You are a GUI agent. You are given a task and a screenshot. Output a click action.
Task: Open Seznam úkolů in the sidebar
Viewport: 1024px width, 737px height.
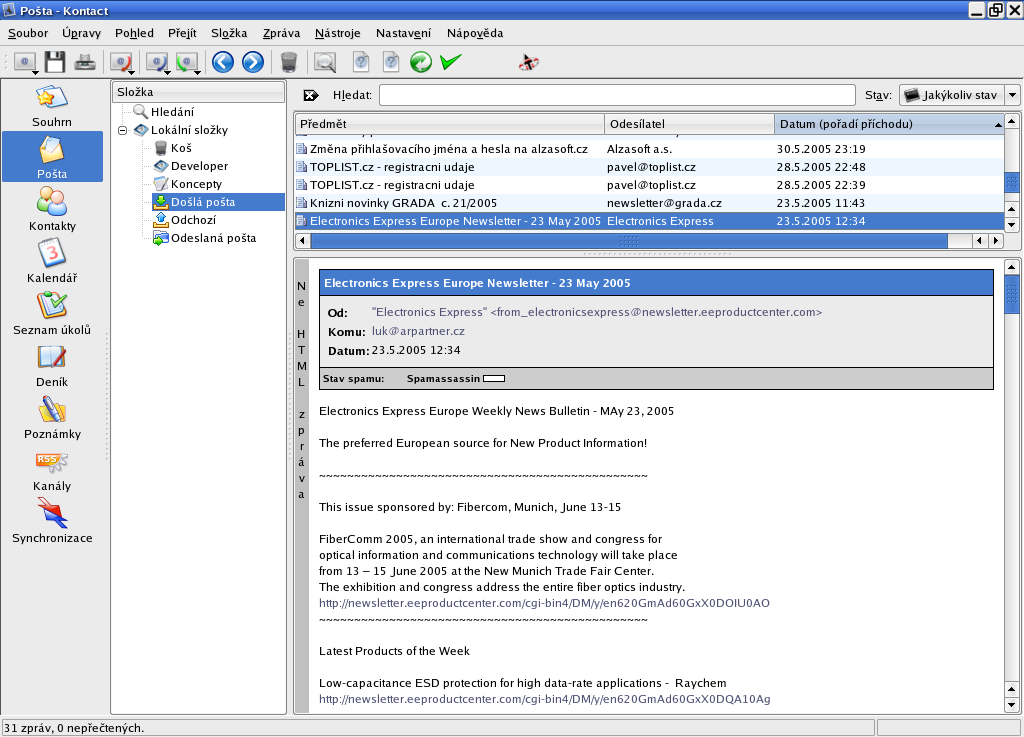[52, 313]
